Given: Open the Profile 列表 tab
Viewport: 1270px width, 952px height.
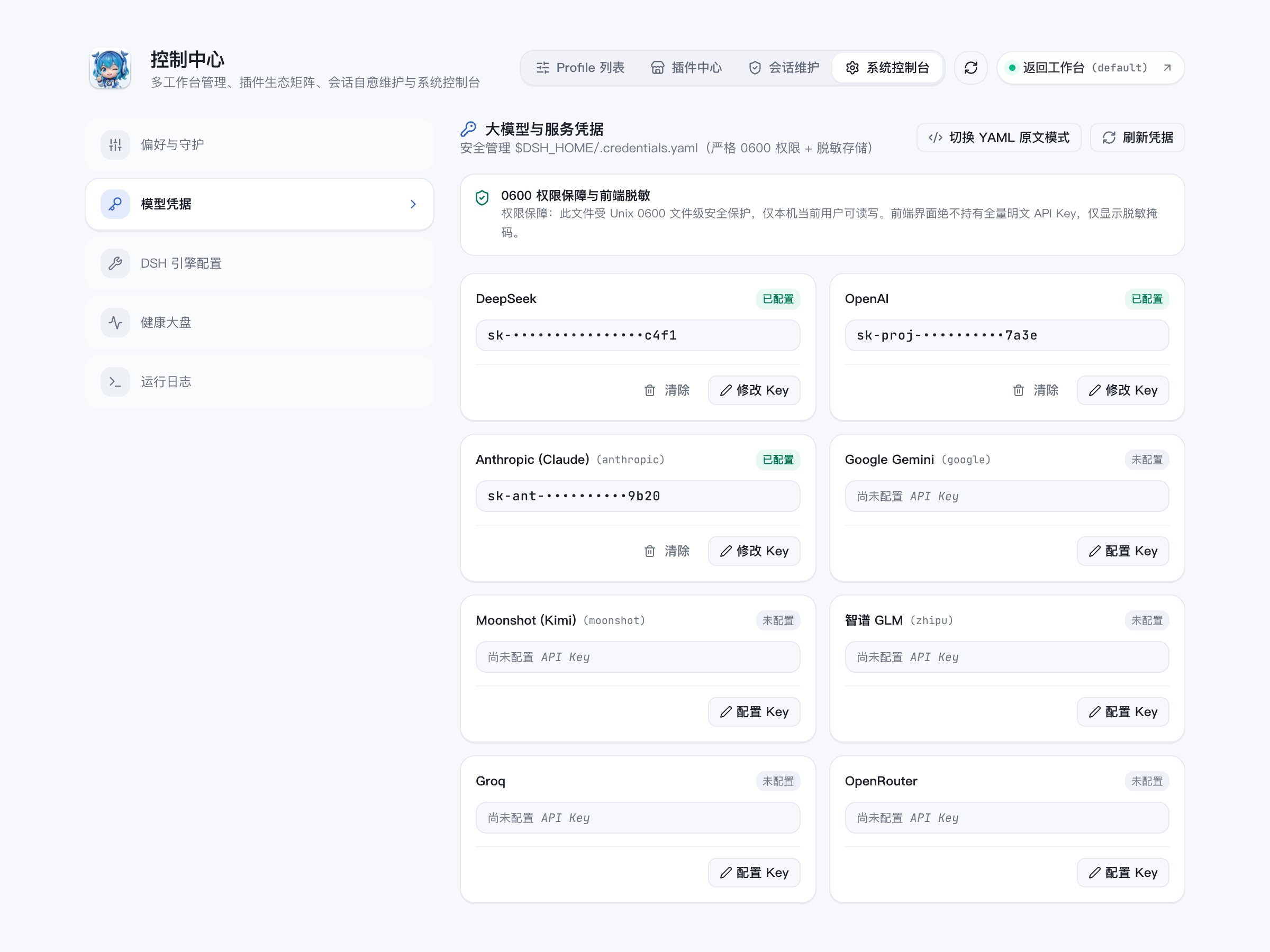Looking at the screenshot, I should [580, 68].
